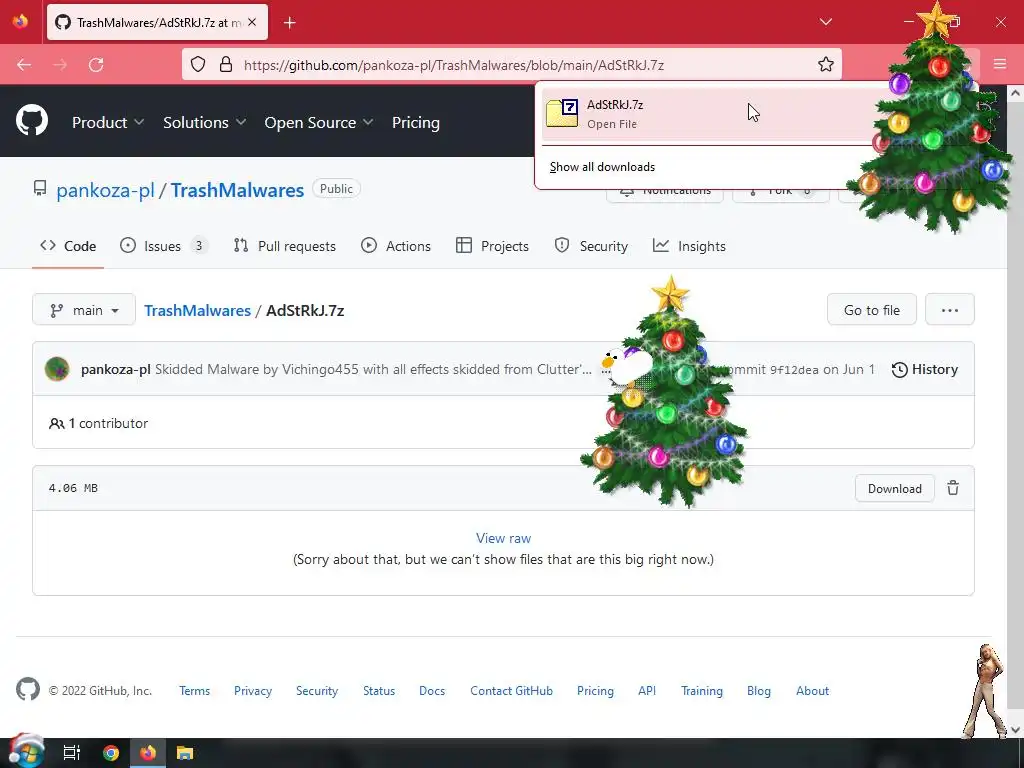This screenshot has height=768, width=1024.
Task: Switch to the Actions tab
Action: point(396,246)
